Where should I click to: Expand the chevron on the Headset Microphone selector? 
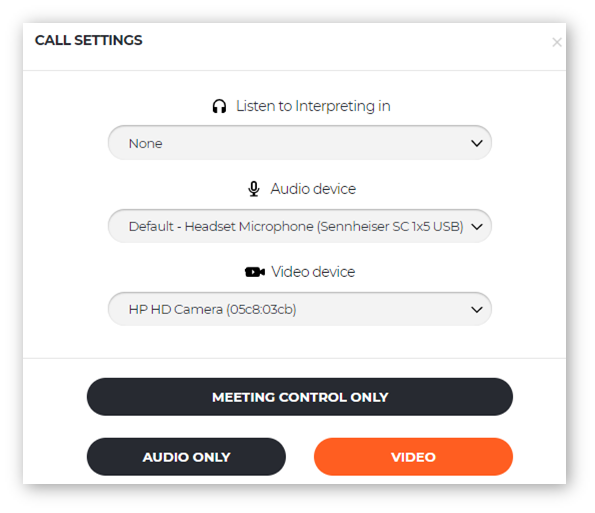coord(477,227)
